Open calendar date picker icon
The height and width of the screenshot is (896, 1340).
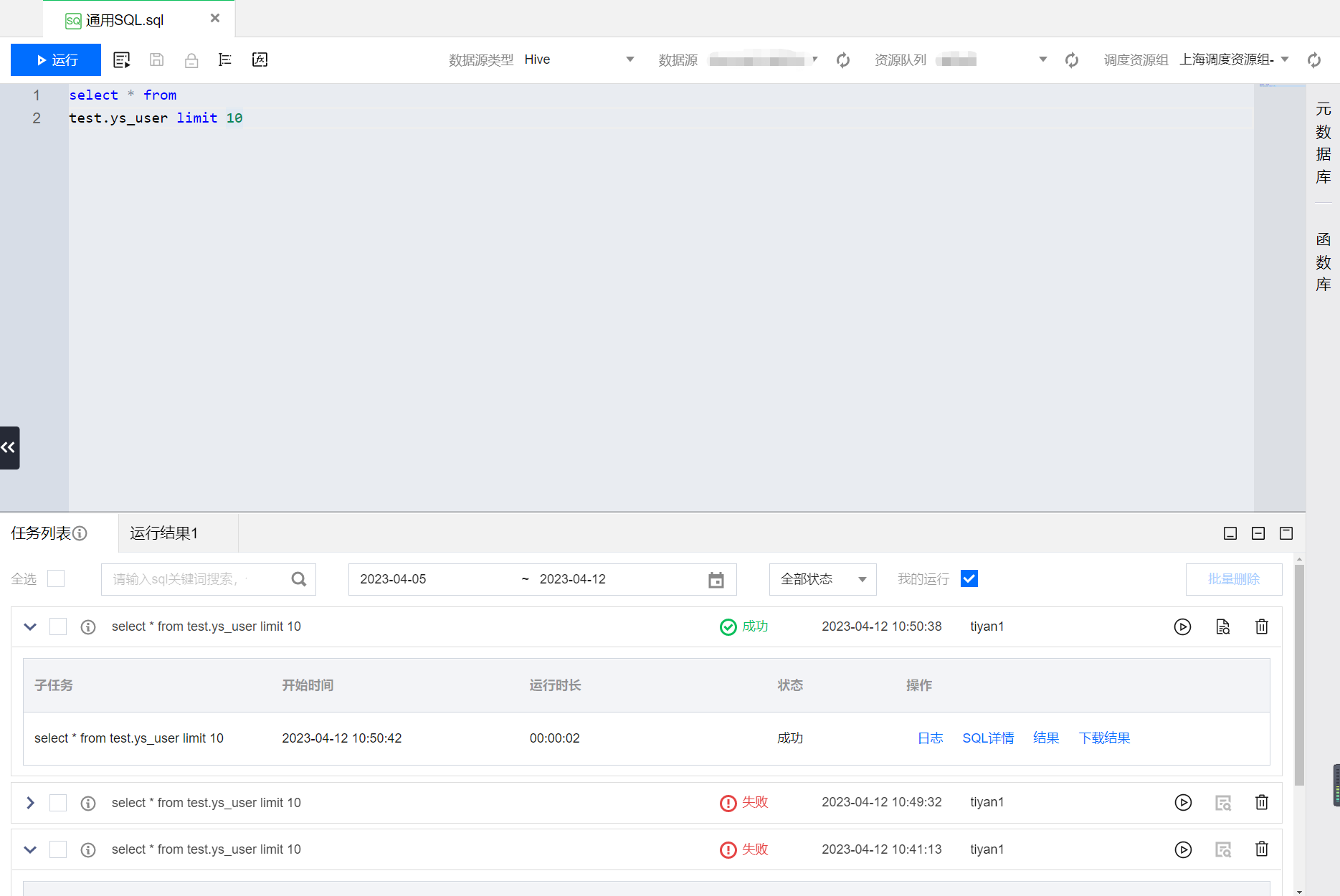tap(716, 580)
